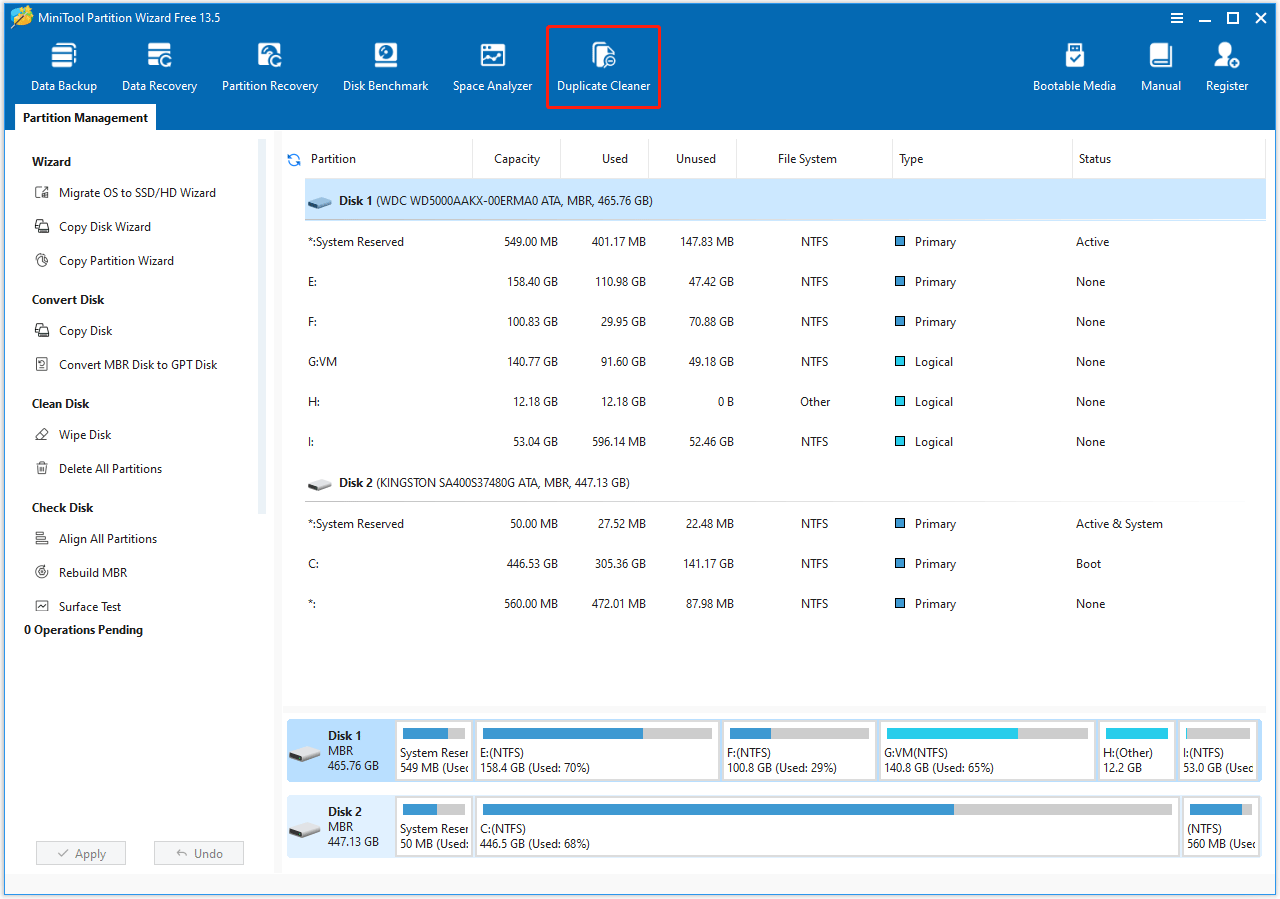This screenshot has width=1280, height=899.
Task: Open the Bootable Media creator
Action: tap(1074, 65)
